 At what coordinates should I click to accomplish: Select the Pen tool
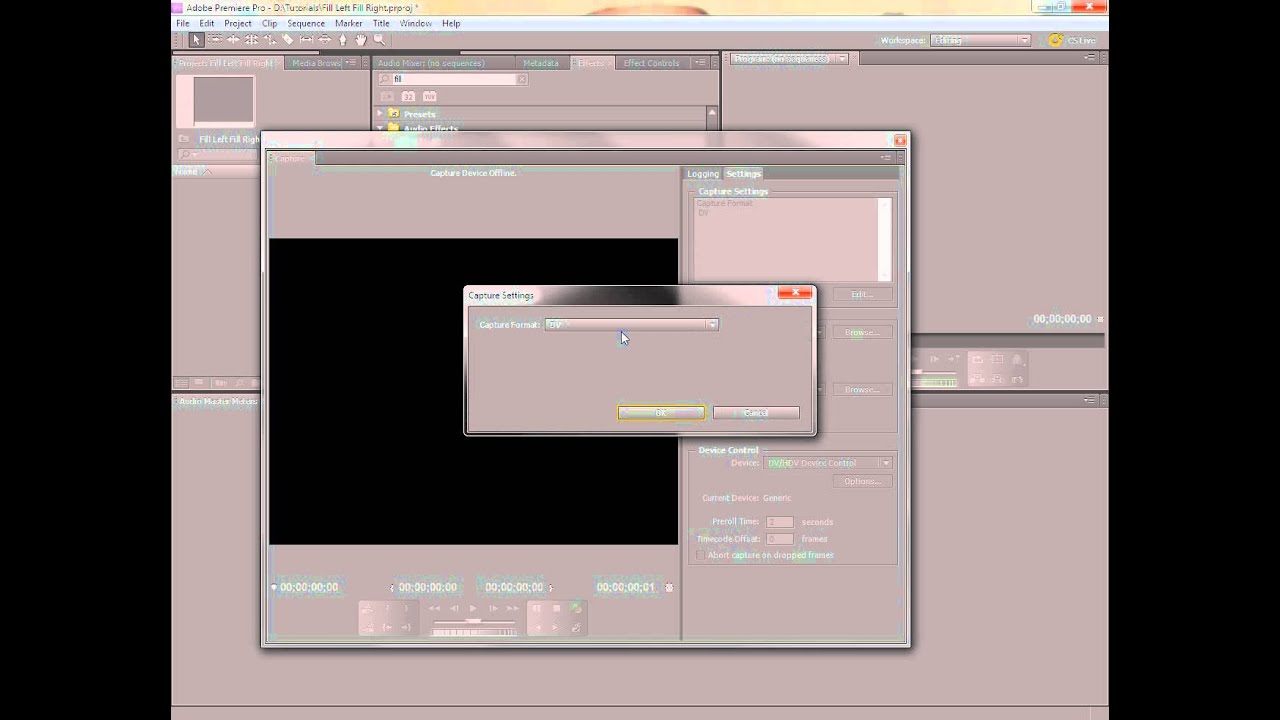click(x=343, y=40)
